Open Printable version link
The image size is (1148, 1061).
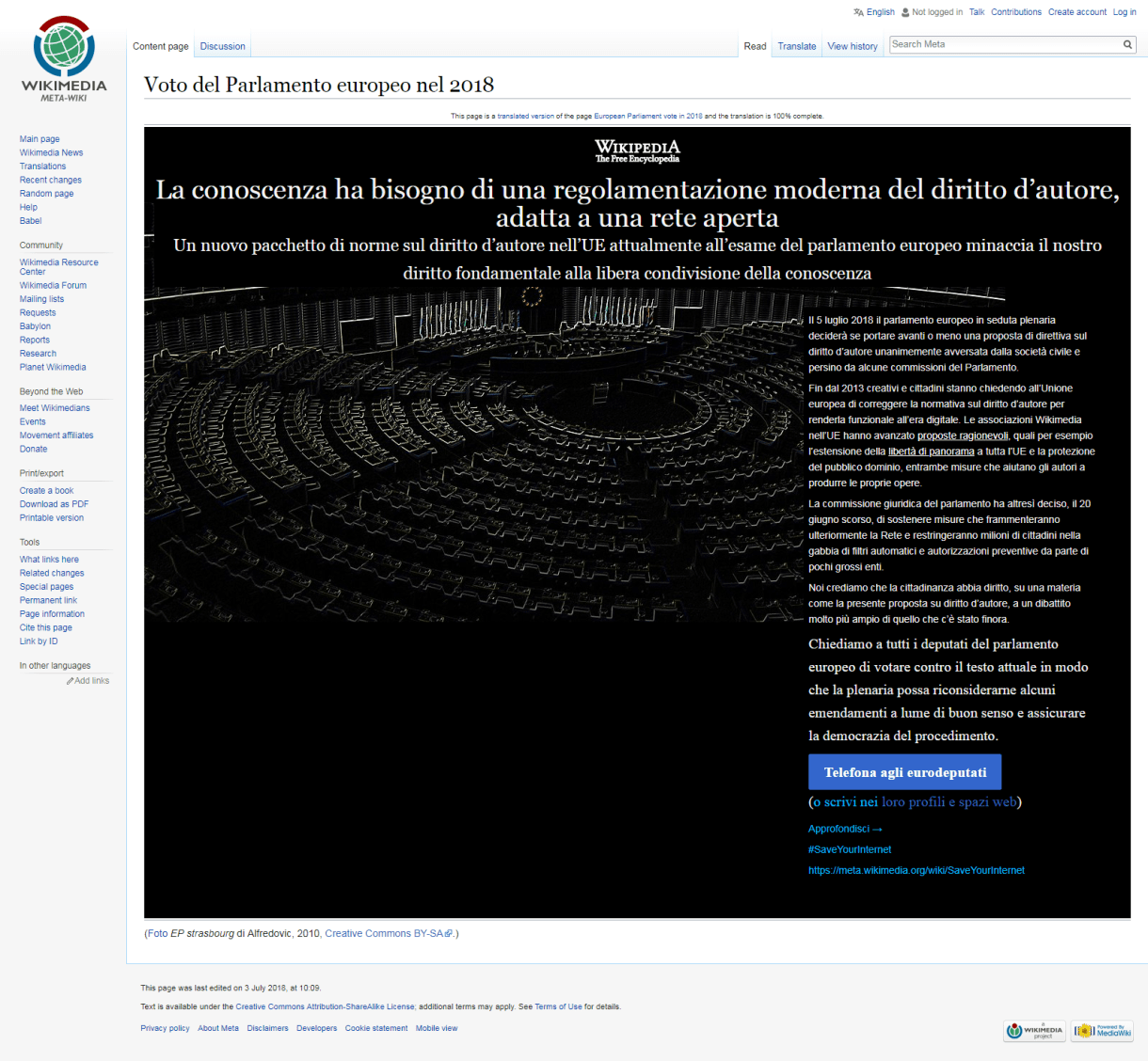[x=52, y=518]
